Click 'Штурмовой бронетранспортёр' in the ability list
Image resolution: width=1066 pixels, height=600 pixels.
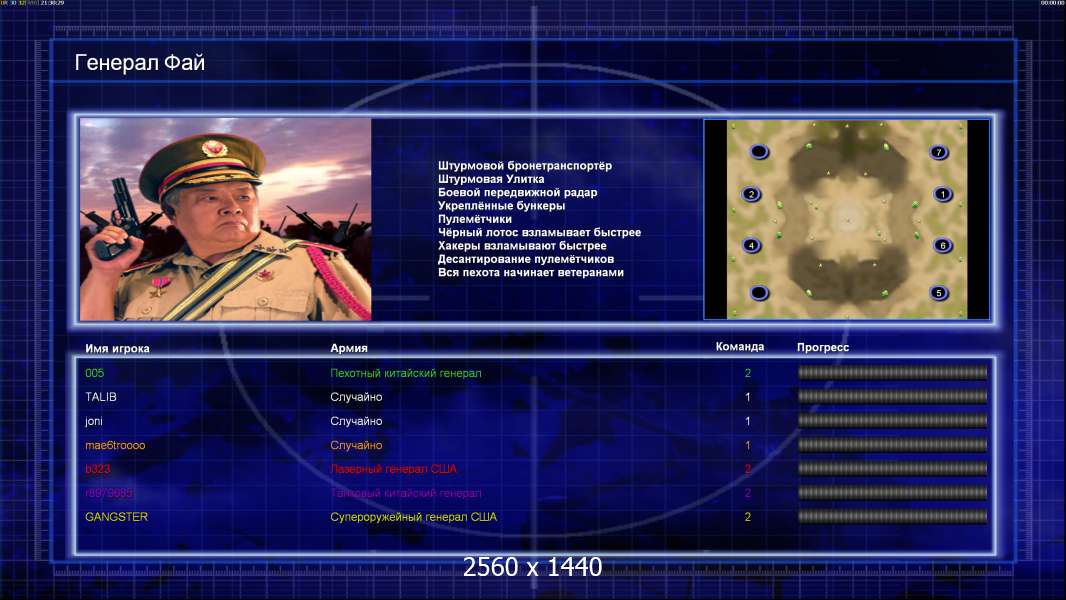pos(525,166)
